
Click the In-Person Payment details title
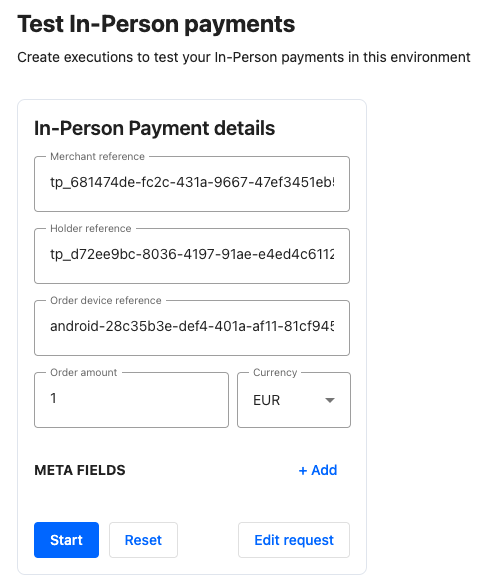pos(154,128)
